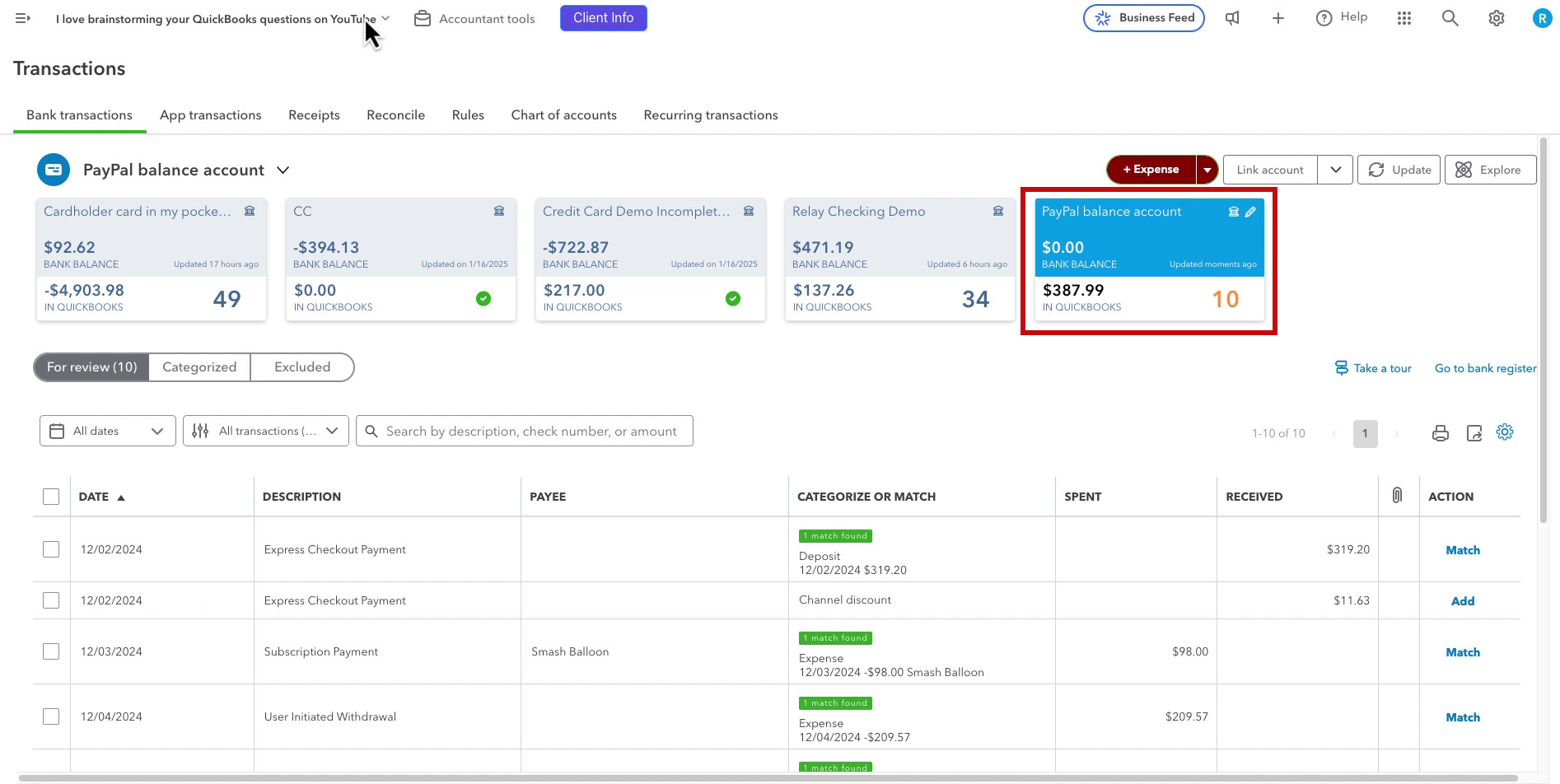Open the Chart of accounts tab
Image resolution: width=1560 pixels, height=784 pixels.
[564, 115]
